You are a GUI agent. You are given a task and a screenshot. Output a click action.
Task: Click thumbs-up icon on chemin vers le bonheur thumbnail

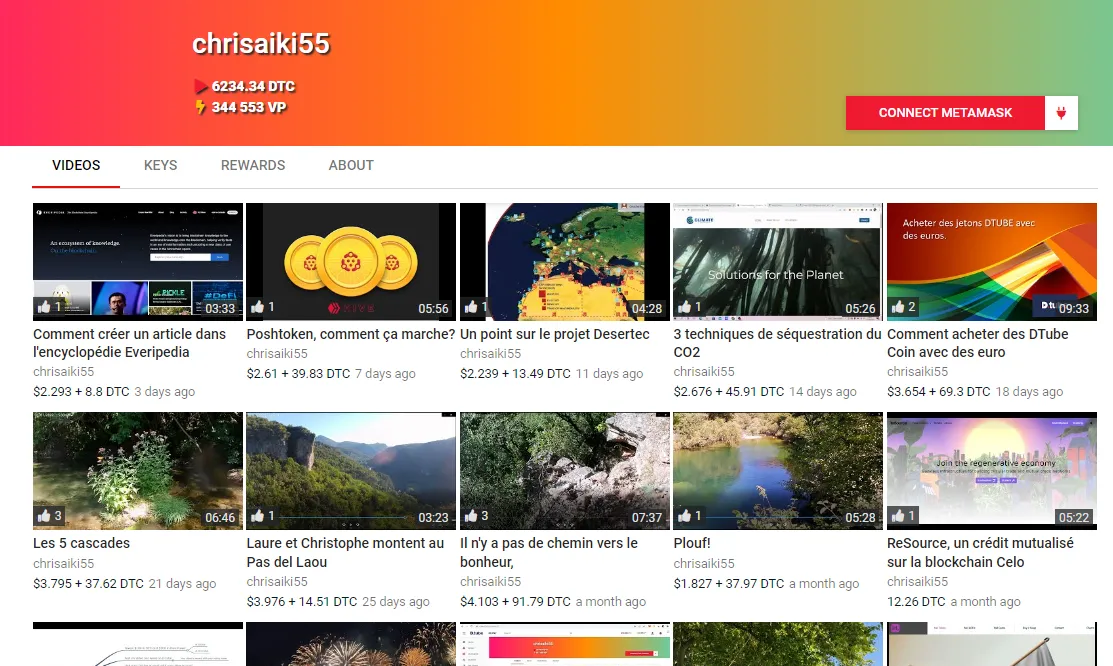pos(471,516)
